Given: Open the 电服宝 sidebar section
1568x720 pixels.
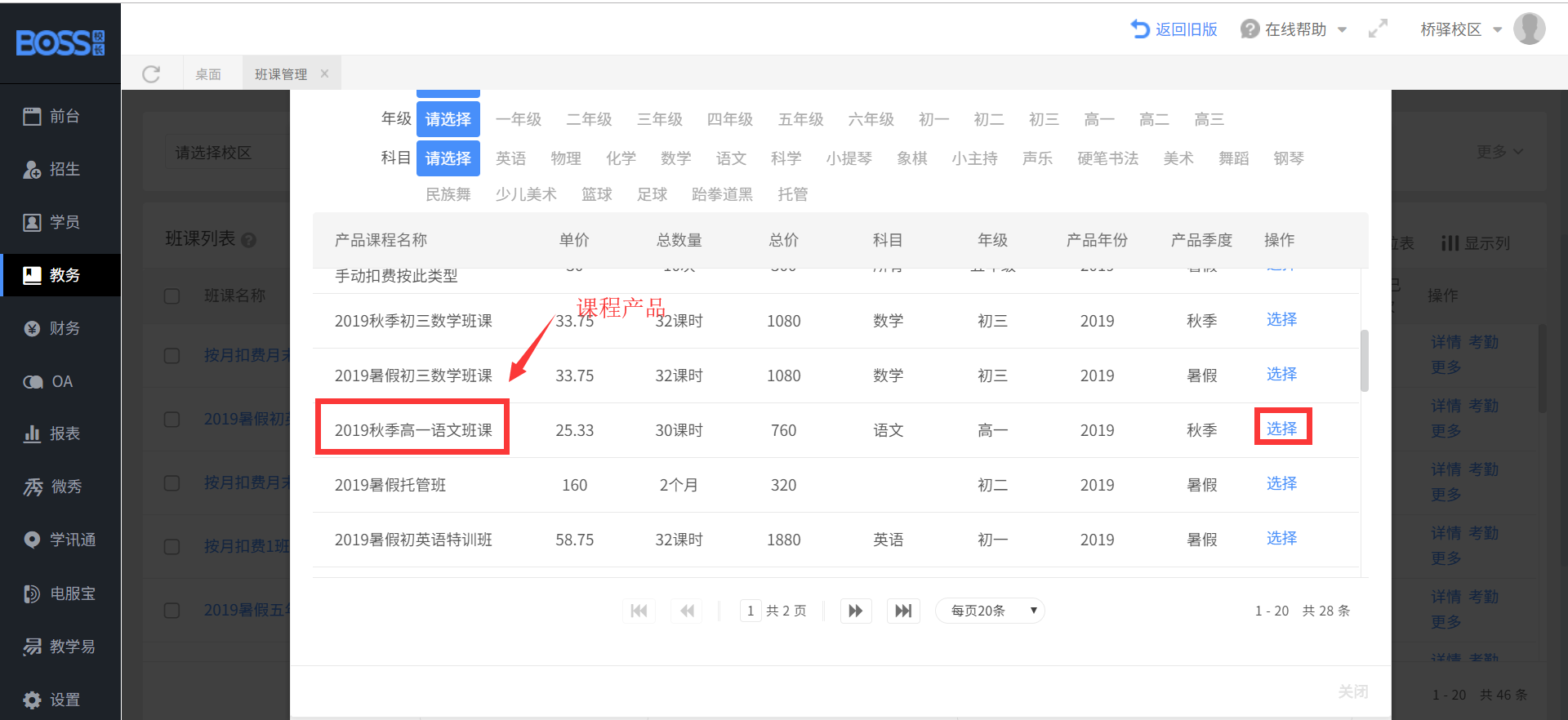Looking at the screenshot, I should coord(60,593).
